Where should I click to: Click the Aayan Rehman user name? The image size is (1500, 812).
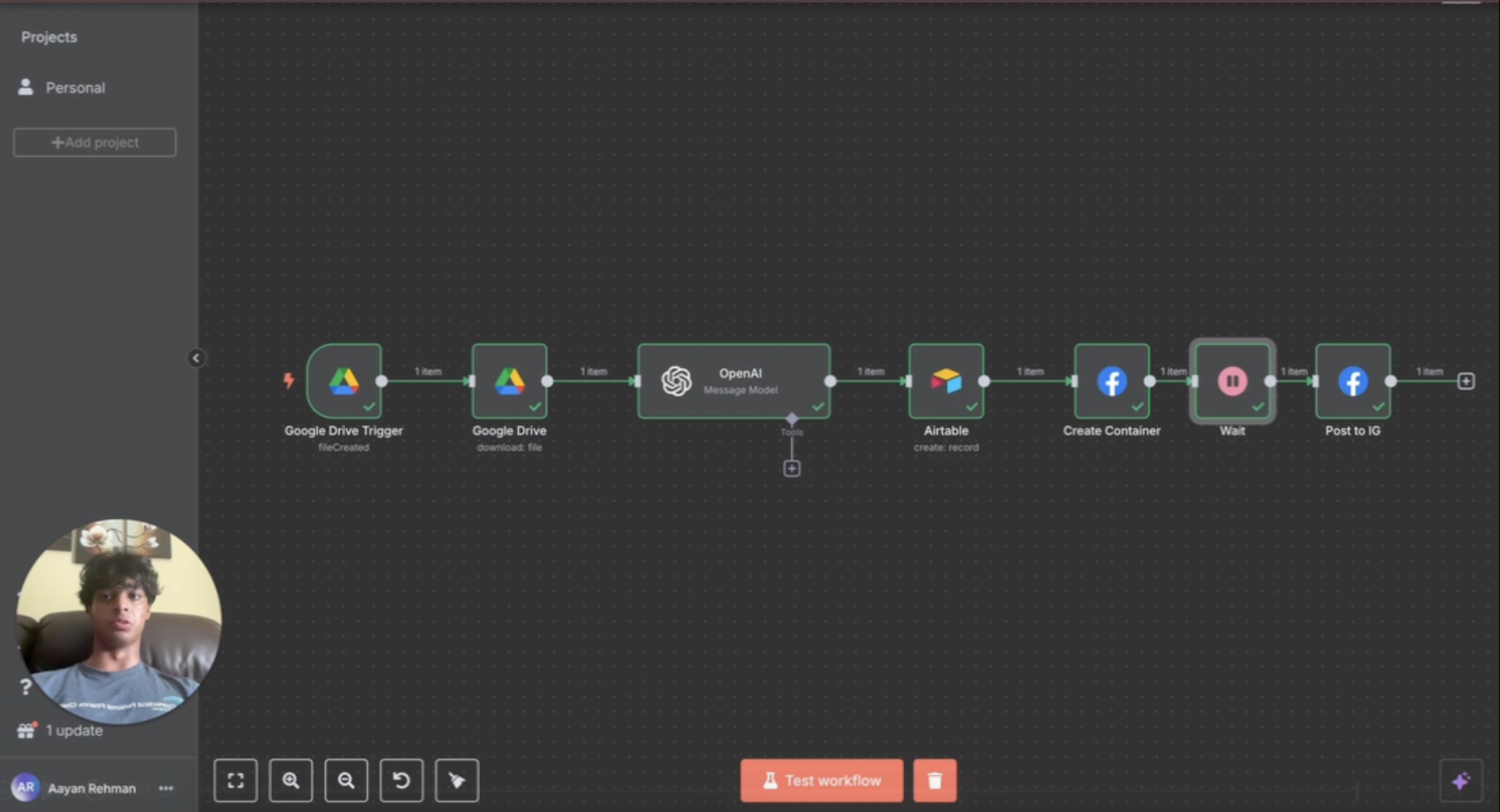(92, 788)
